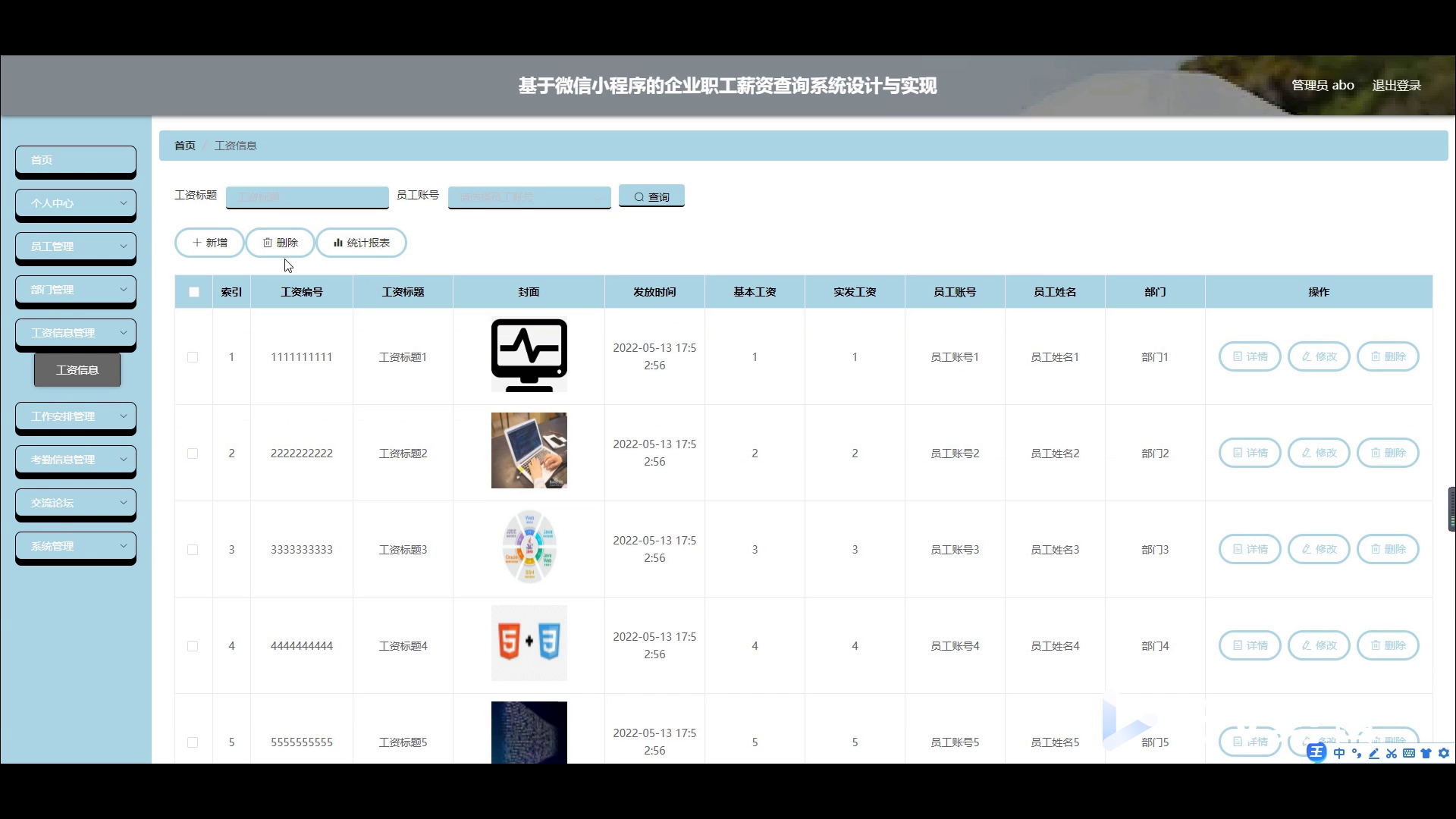Click the 修改 pencil icon for 工资标题4
The image size is (1456, 819).
click(1307, 645)
